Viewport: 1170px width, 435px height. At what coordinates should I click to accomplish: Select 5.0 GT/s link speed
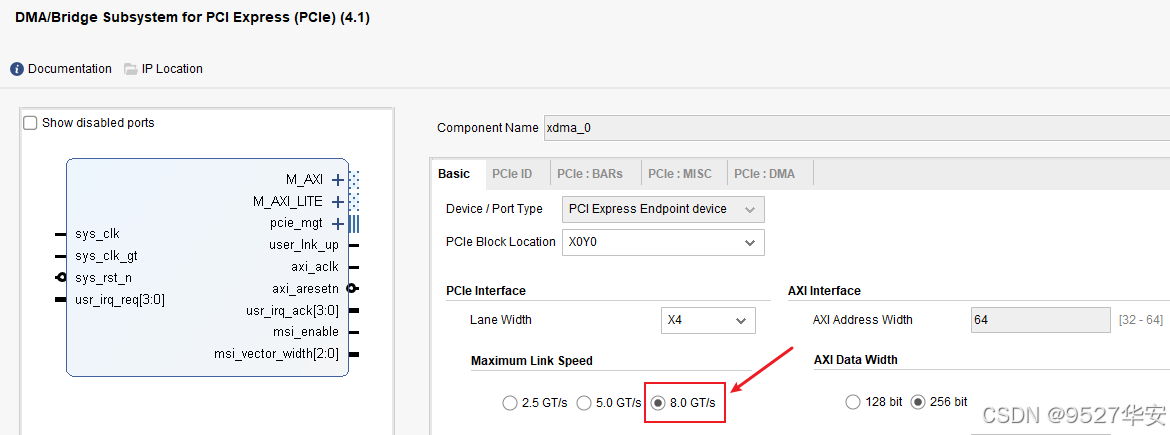[584, 403]
